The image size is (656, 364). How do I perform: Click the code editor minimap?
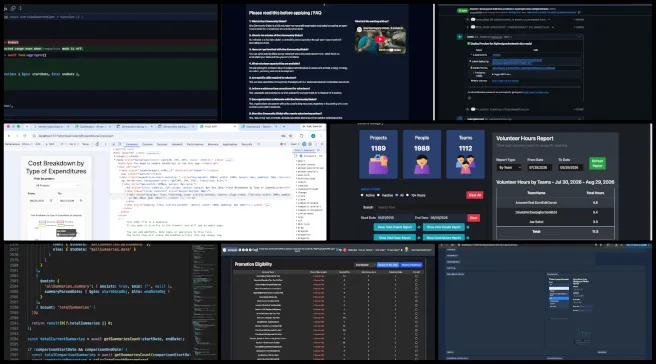[x=205, y=301]
